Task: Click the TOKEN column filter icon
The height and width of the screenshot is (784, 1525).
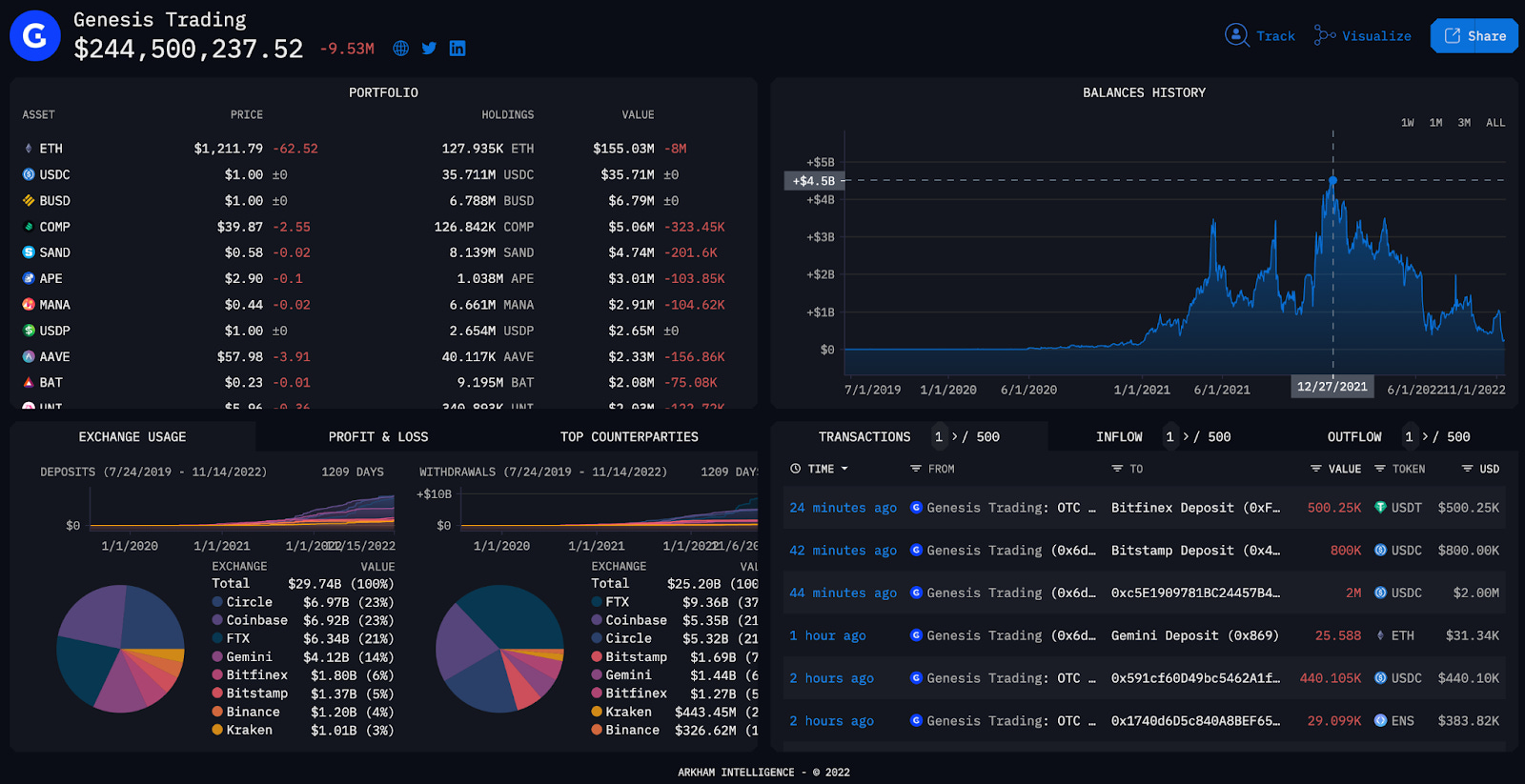Action: pos(1380,469)
